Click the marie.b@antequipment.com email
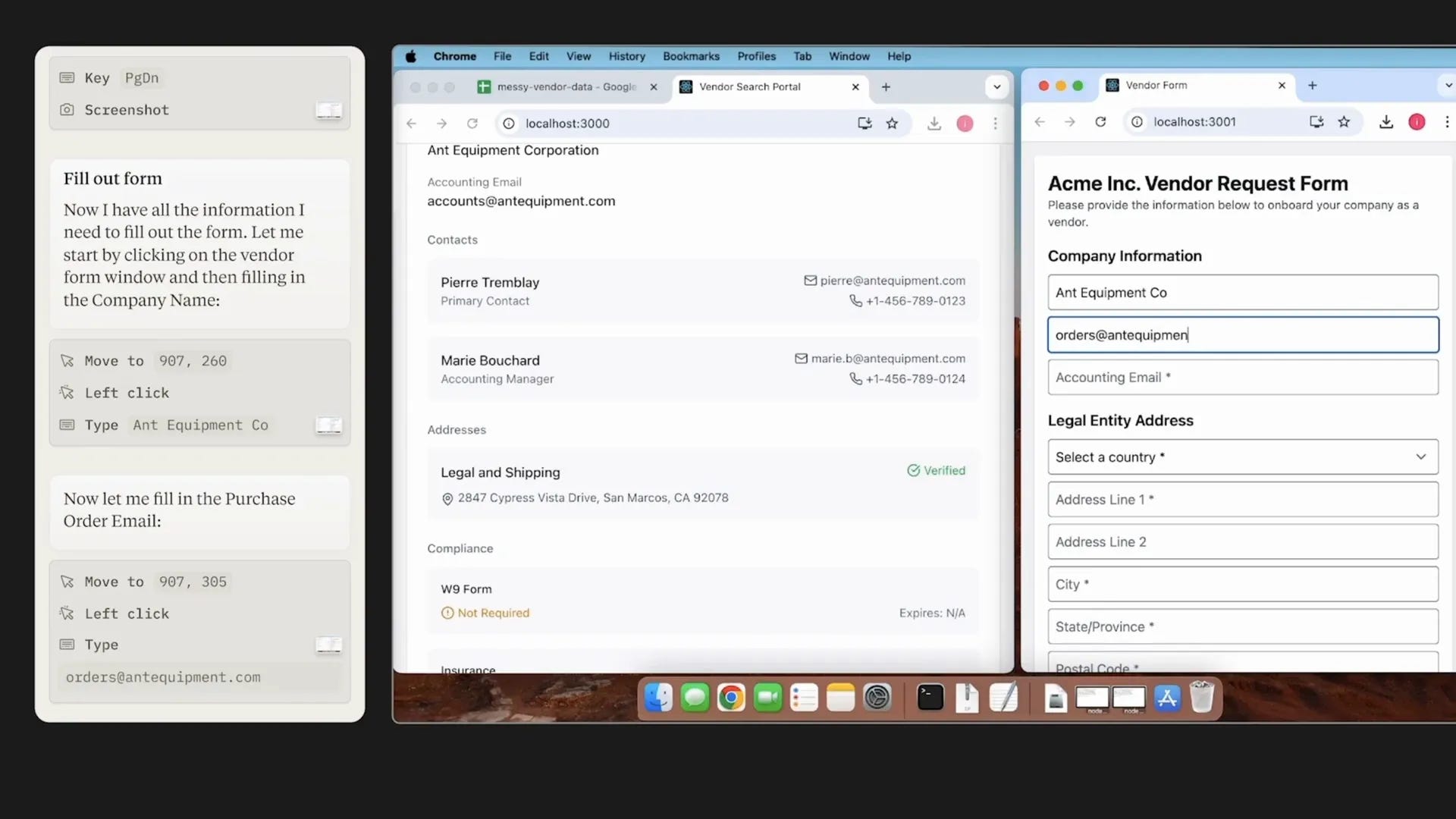 pyautogui.click(x=887, y=359)
